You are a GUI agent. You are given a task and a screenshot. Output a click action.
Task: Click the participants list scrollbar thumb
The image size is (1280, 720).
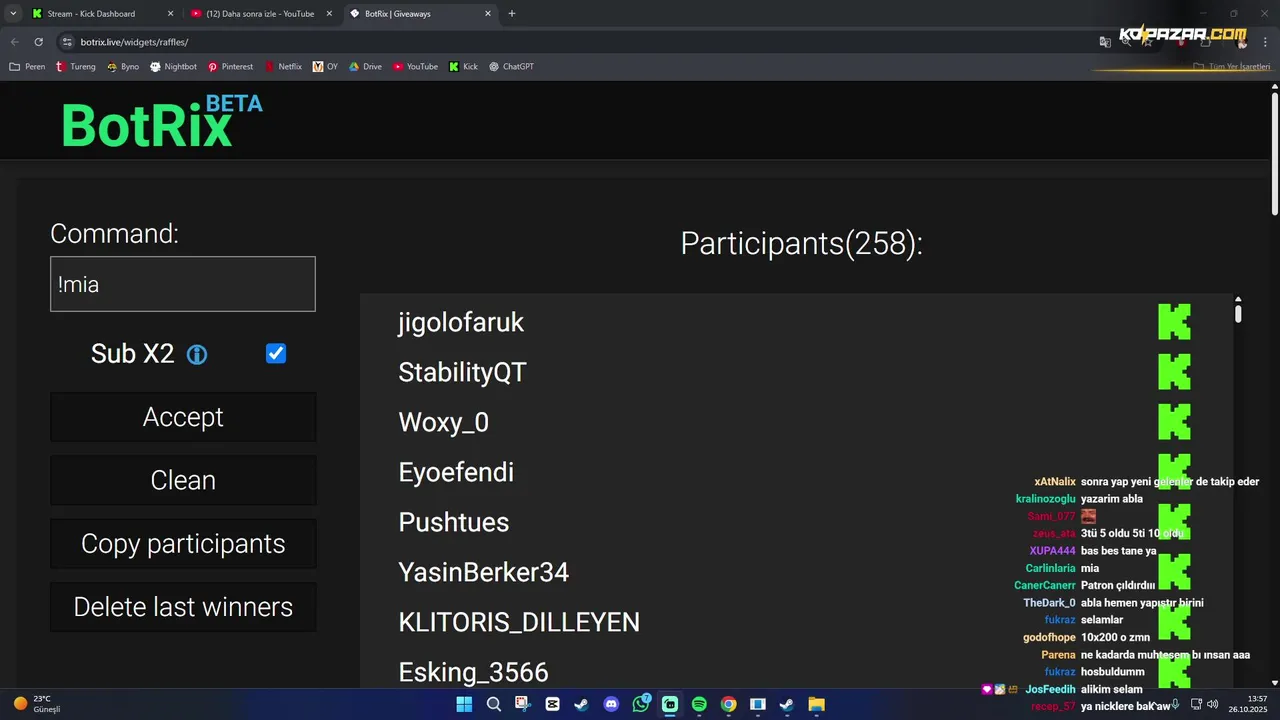1238,313
